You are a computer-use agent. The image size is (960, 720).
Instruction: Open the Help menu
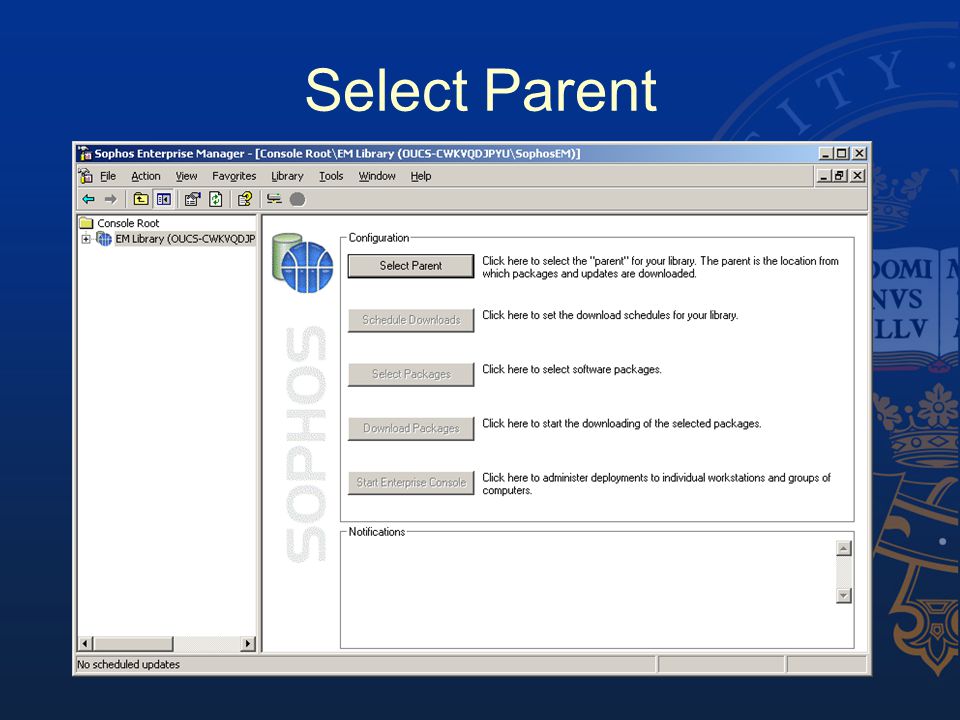421,176
